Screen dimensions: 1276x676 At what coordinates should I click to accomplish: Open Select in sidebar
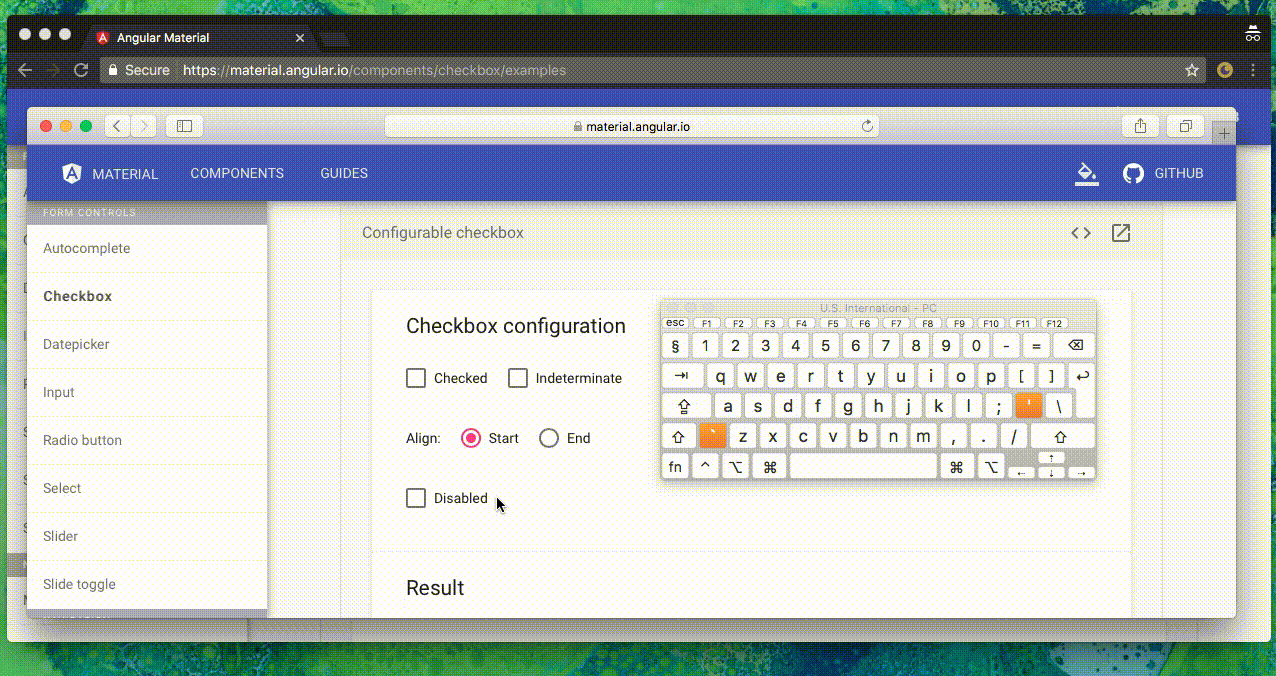147,488
